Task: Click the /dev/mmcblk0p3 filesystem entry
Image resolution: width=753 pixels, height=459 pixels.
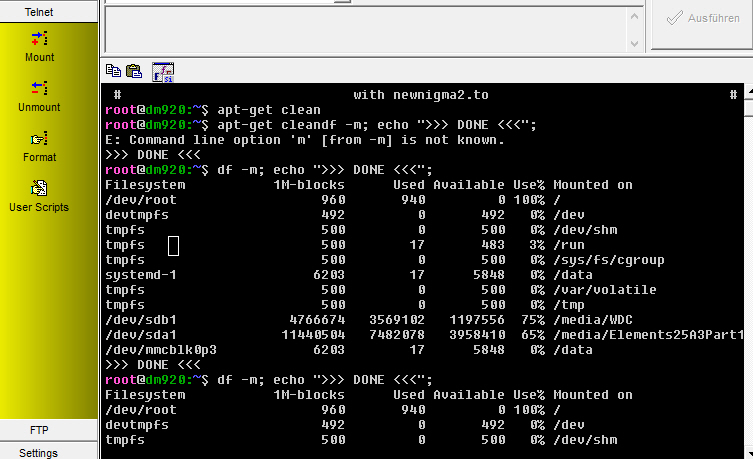Action: pyautogui.click(x=161, y=350)
